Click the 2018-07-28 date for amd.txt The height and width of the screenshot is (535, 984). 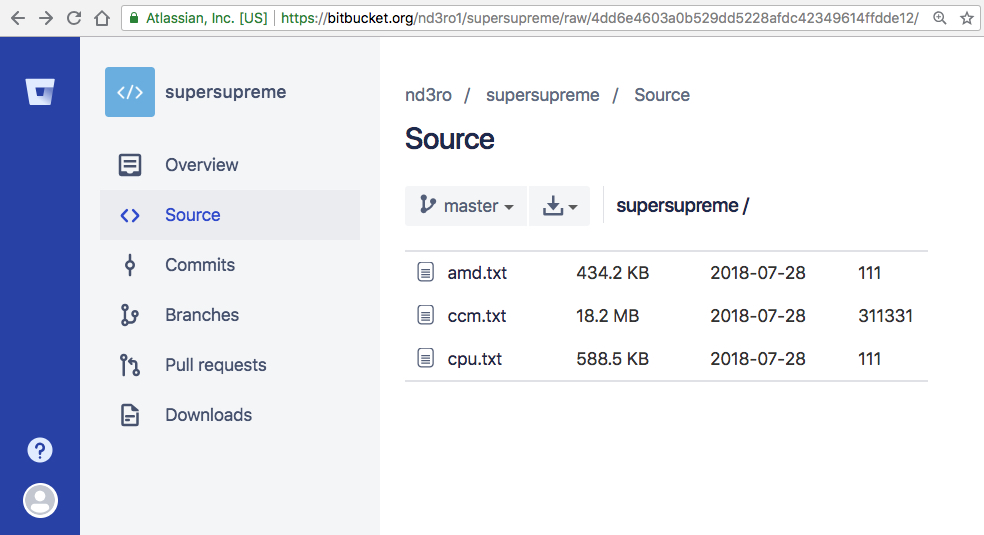(757, 273)
